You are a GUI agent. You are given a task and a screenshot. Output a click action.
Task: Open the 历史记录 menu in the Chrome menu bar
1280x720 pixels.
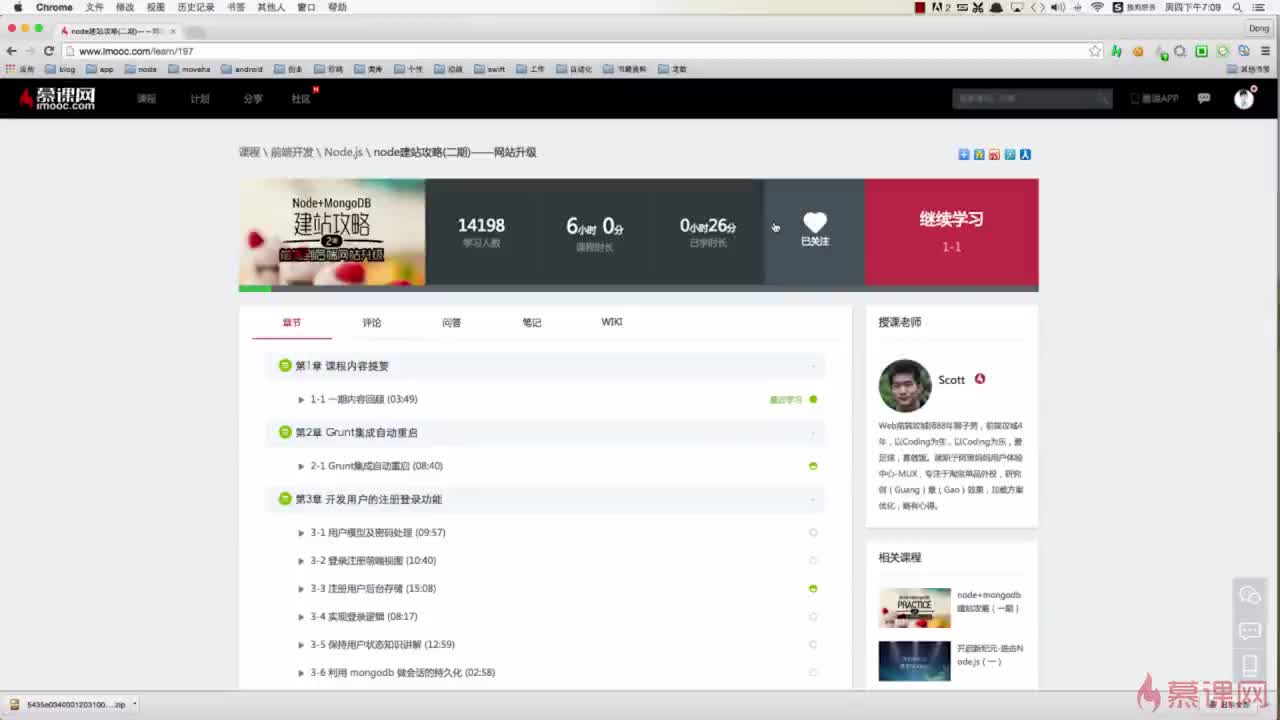point(196,7)
